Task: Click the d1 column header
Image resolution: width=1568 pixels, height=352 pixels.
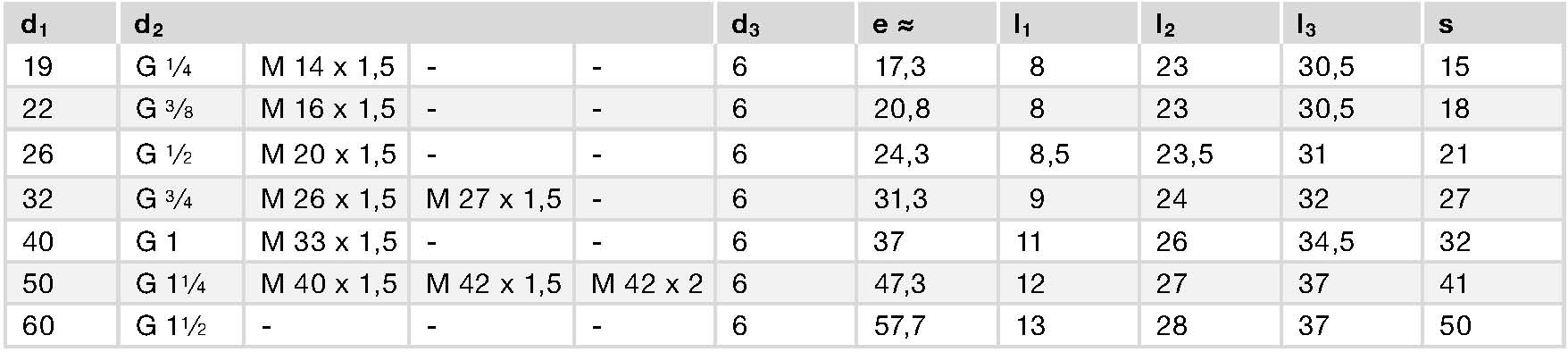Action: [61, 24]
